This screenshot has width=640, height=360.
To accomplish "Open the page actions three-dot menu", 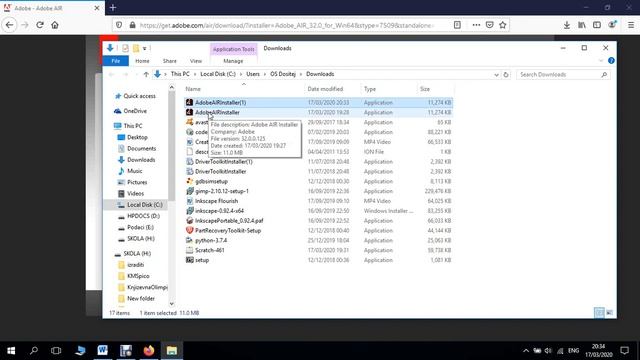I will click(476, 25).
